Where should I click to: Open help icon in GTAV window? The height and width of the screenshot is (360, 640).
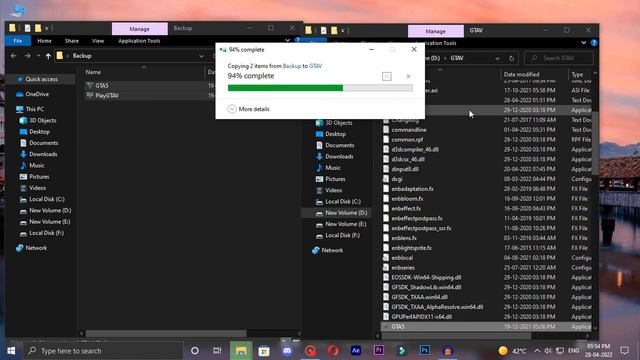coord(594,43)
